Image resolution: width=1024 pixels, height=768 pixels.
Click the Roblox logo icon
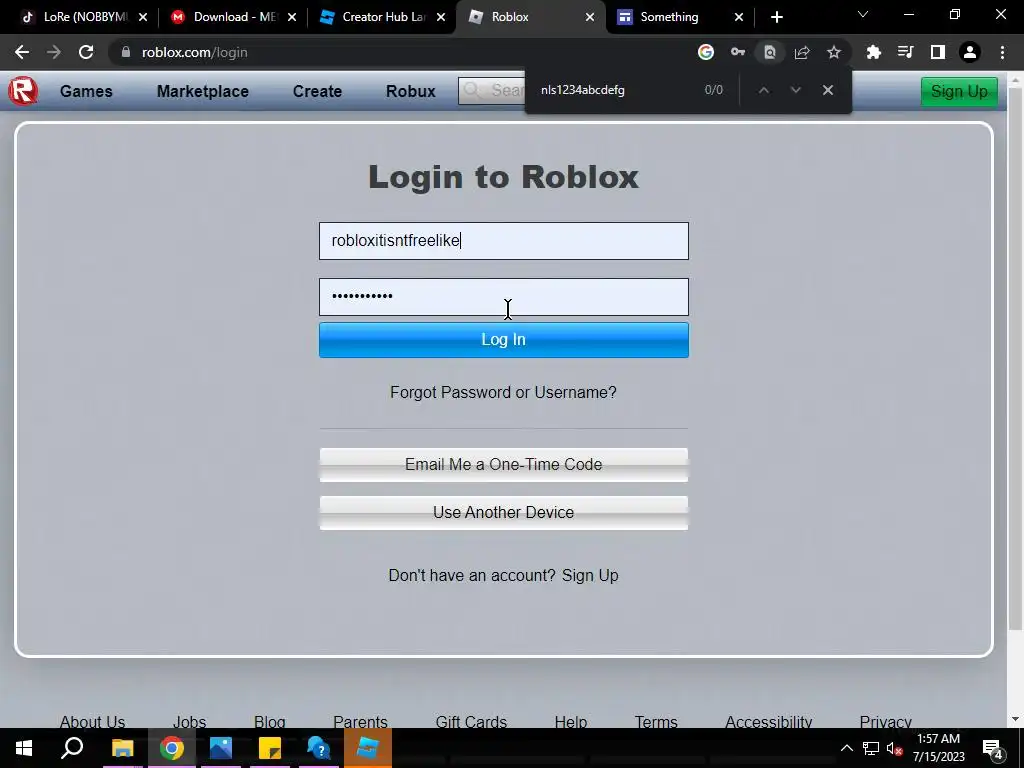(23, 91)
